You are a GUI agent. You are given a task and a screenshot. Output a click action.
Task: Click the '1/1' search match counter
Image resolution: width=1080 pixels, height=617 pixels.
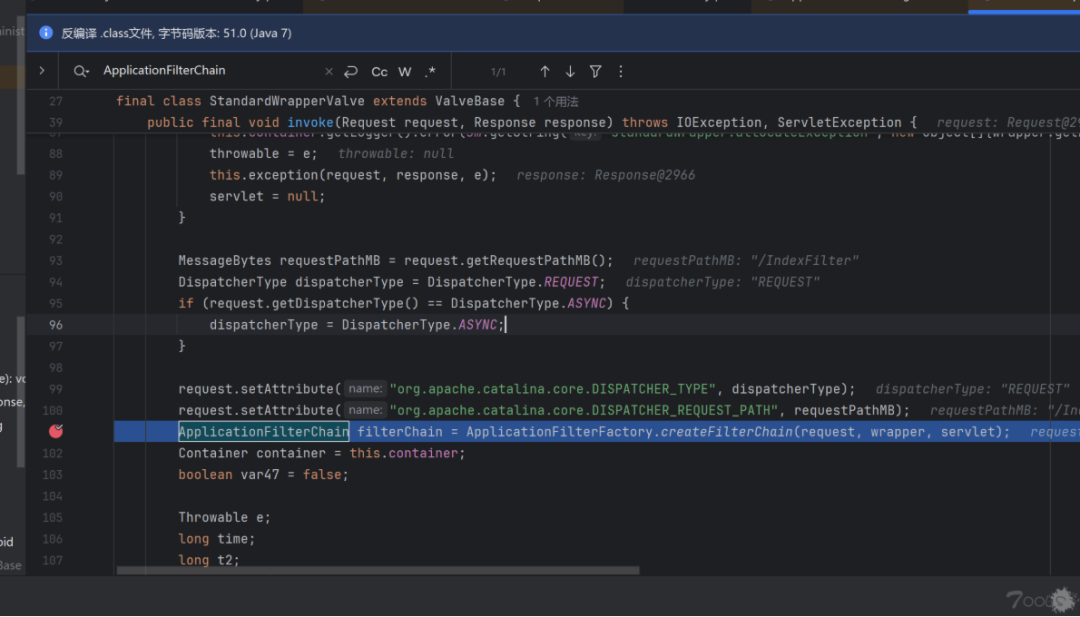click(x=498, y=72)
